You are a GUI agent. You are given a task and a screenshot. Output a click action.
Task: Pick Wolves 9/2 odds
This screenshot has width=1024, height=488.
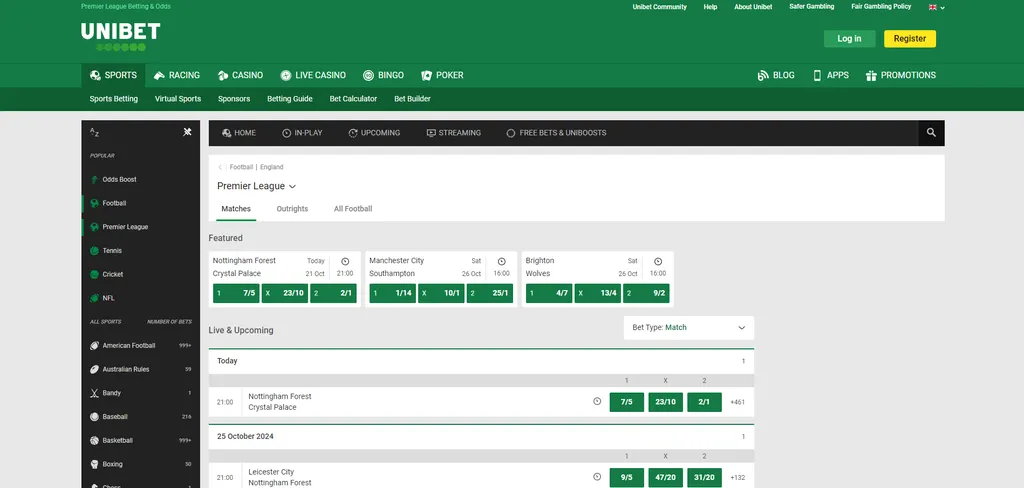coord(647,293)
